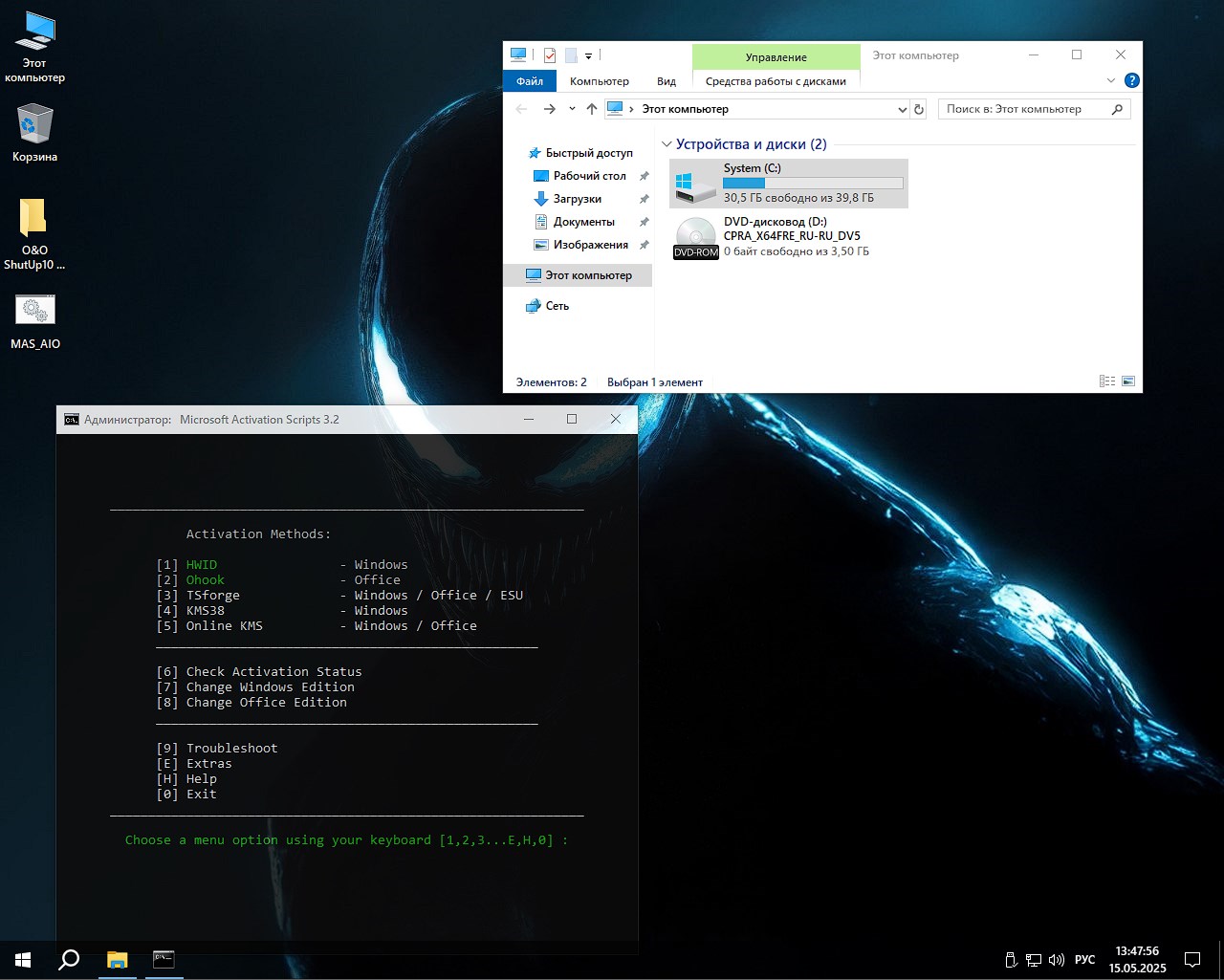Screen dimensions: 1224x980
Task: Open the Вид ribbon tab
Action: point(667,81)
